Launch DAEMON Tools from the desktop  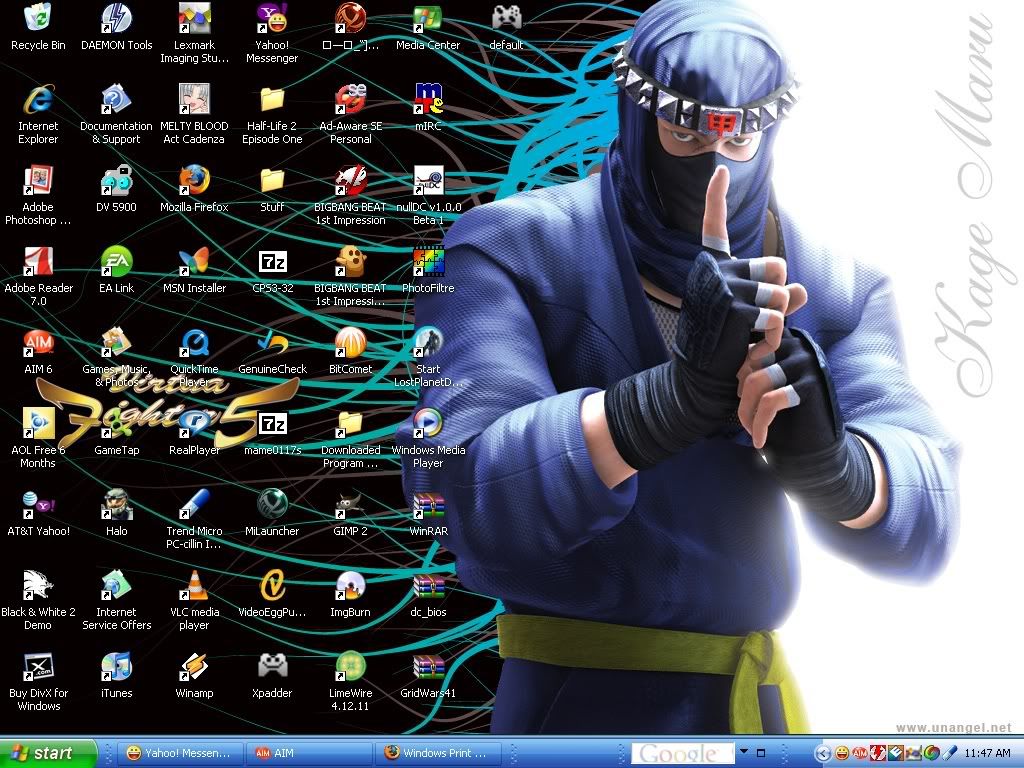coord(116,18)
